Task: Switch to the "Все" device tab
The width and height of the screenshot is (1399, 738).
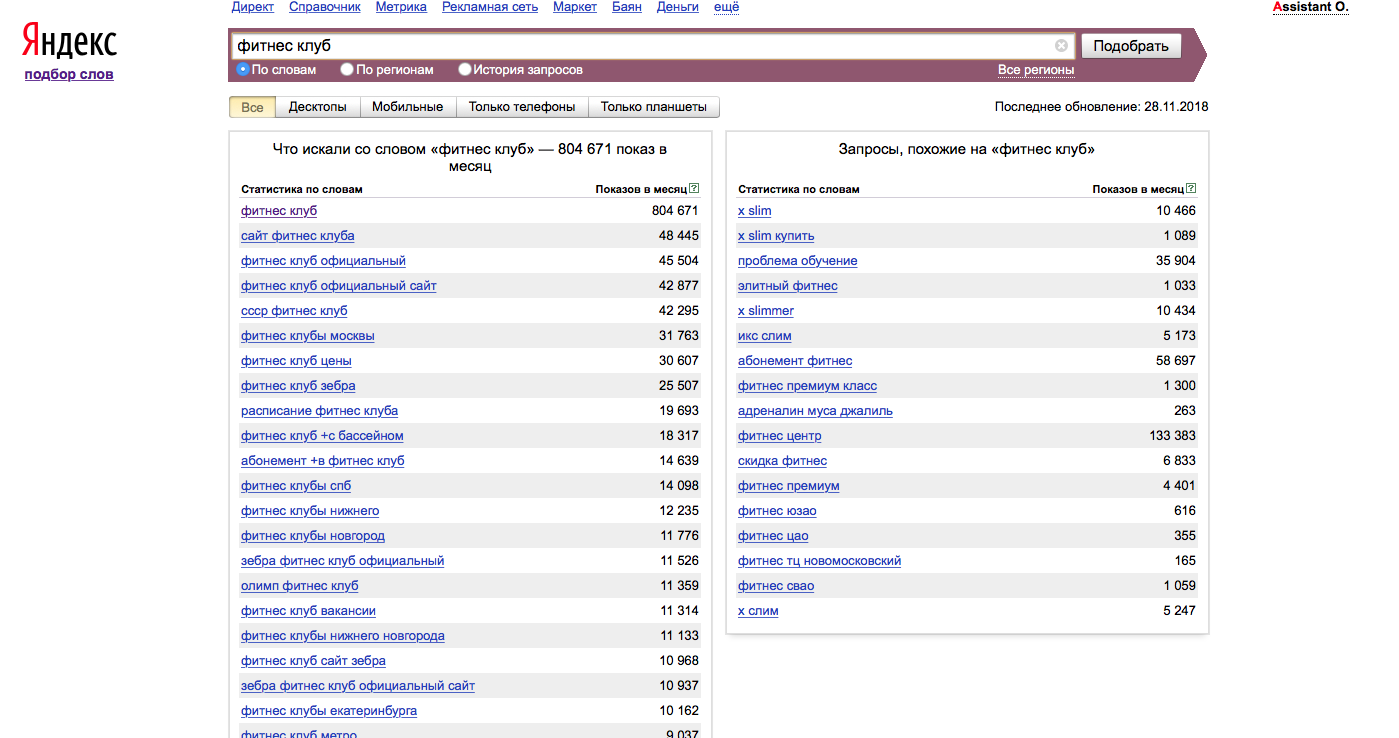Action: [252, 107]
